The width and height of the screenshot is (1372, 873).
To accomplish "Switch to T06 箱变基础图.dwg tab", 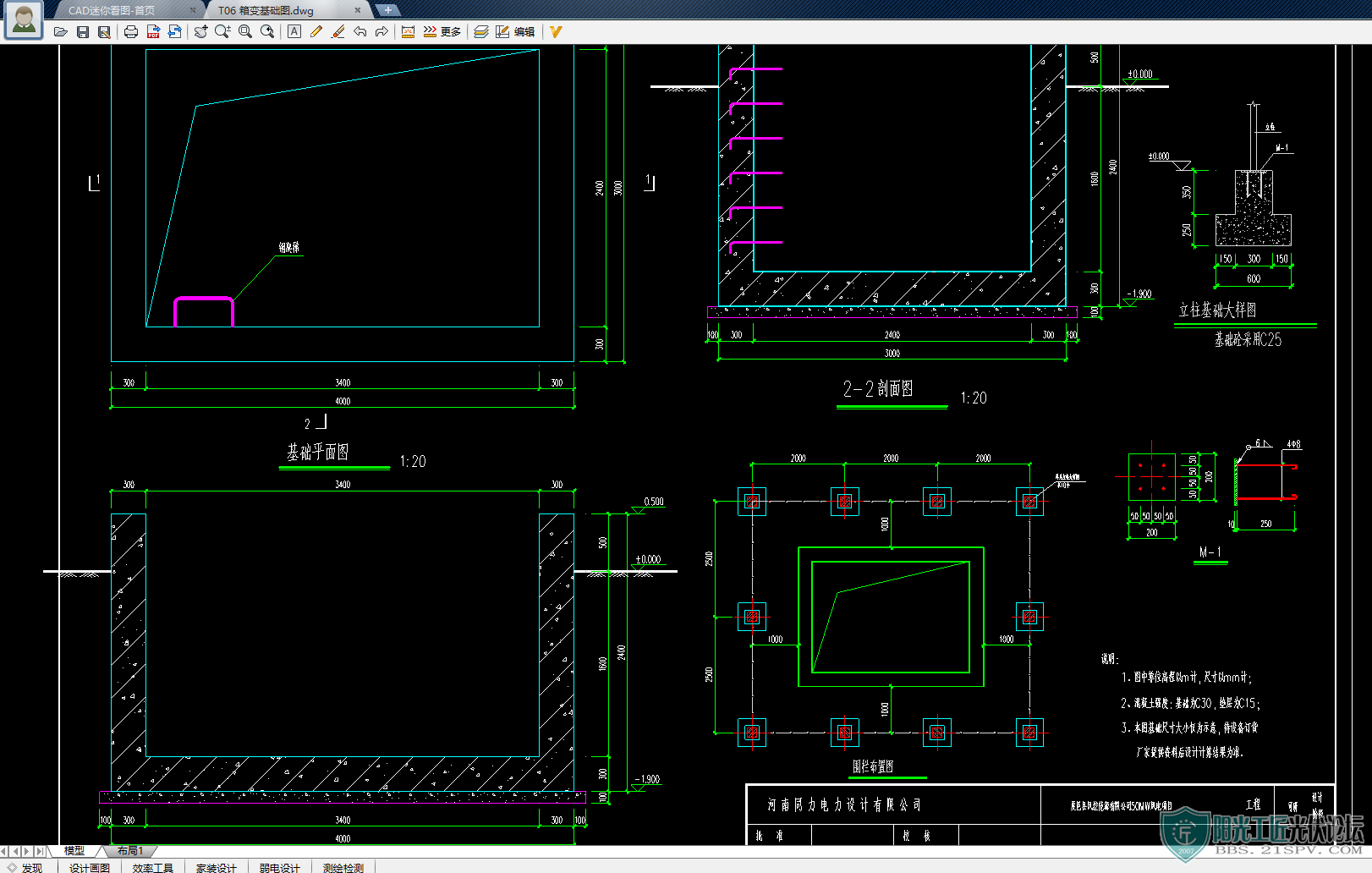I will [x=266, y=10].
